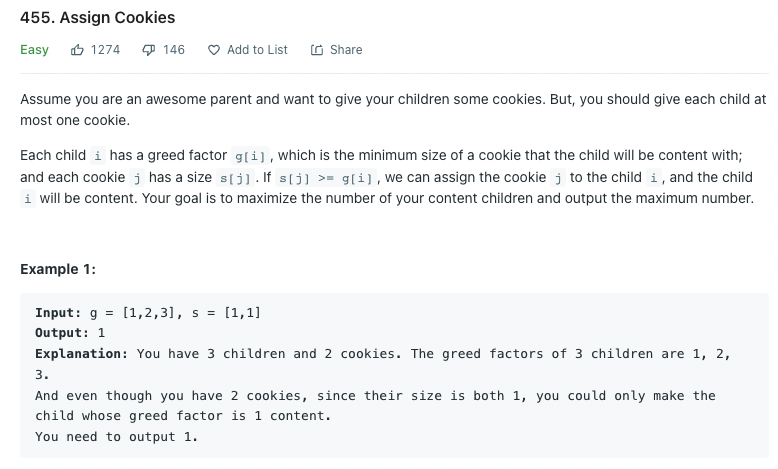Viewport: 778px width, 469px height.
Task: Click the inline code j after each cookie
Action: tap(137, 178)
